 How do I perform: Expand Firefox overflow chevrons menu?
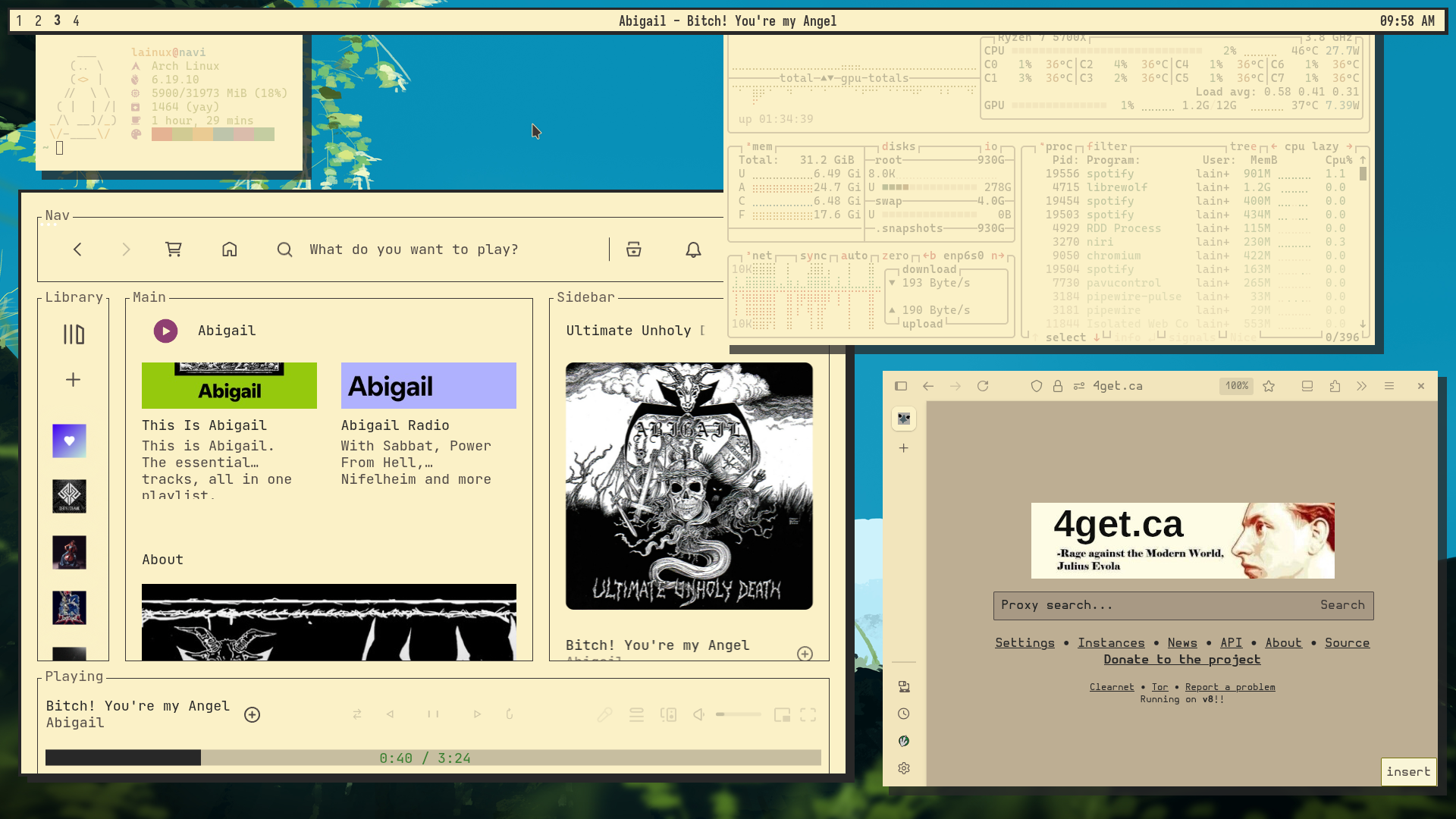pyautogui.click(x=1362, y=386)
